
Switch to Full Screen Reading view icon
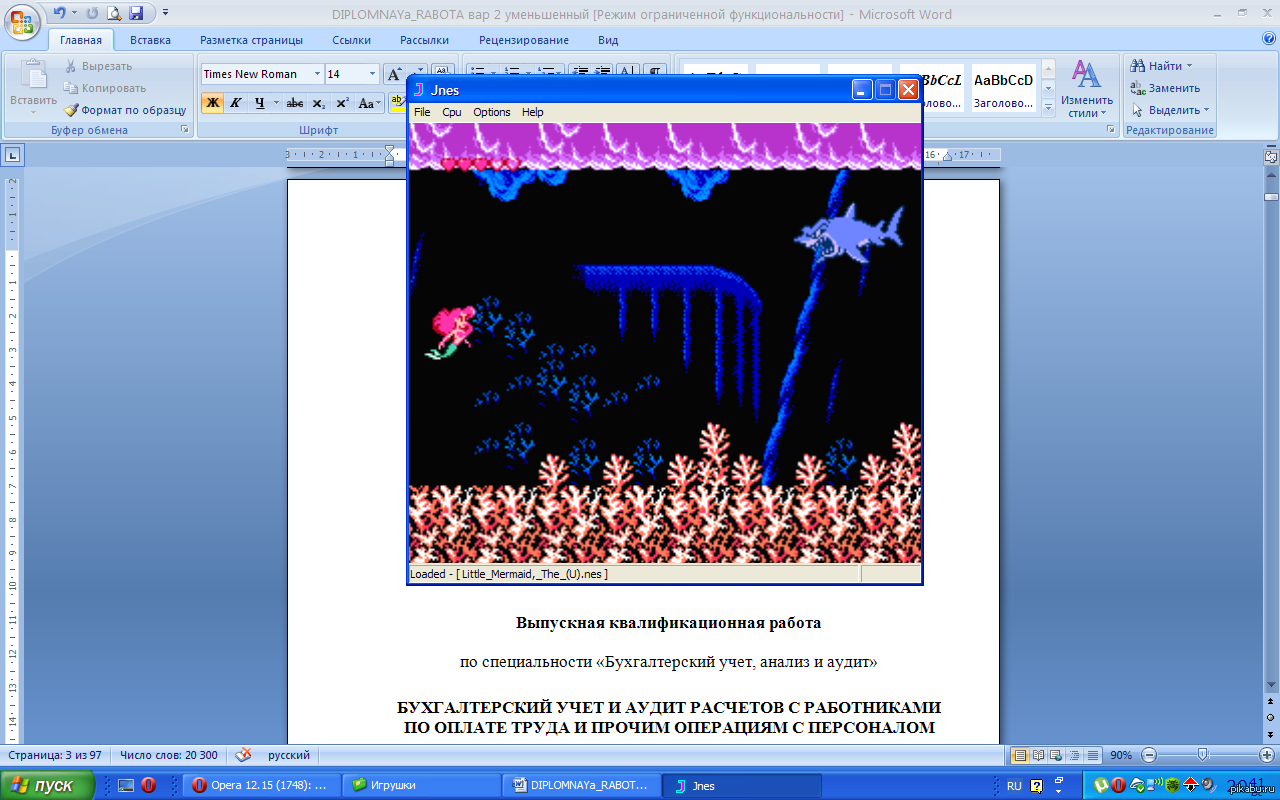pyautogui.click(x=1038, y=755)
